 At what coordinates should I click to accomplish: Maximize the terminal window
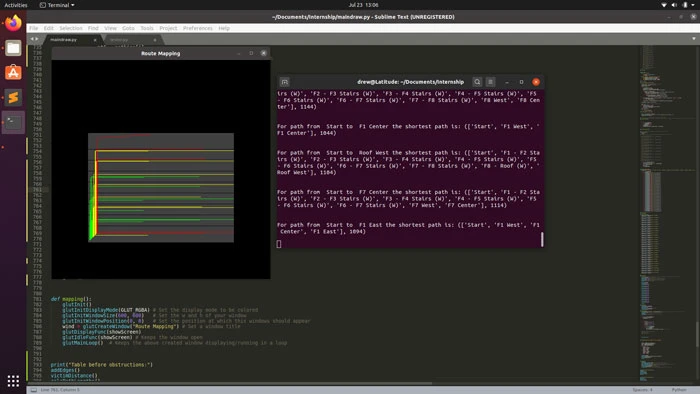pos(521,82)
